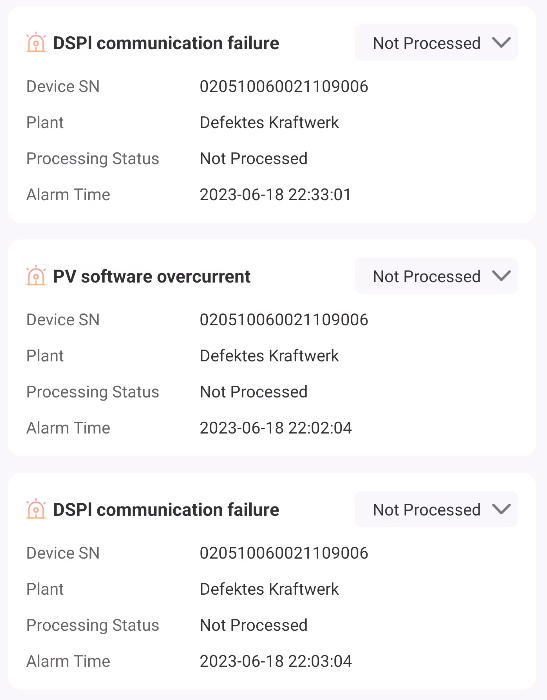Click chevron arrow in first alarm card
Viewport: 547px width, 700px height.
(x=501, y=43)
